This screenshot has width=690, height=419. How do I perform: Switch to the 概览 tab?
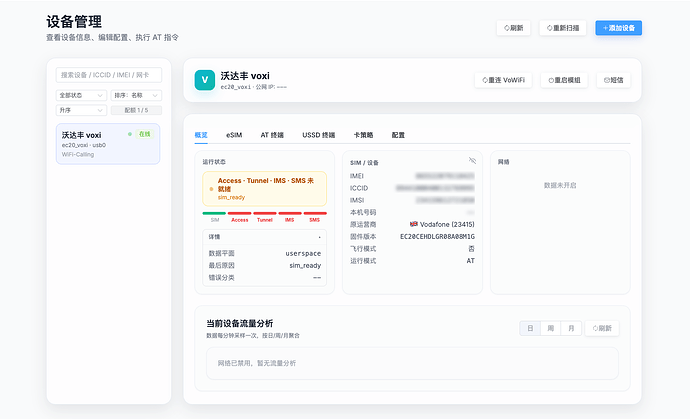point(201,135)
